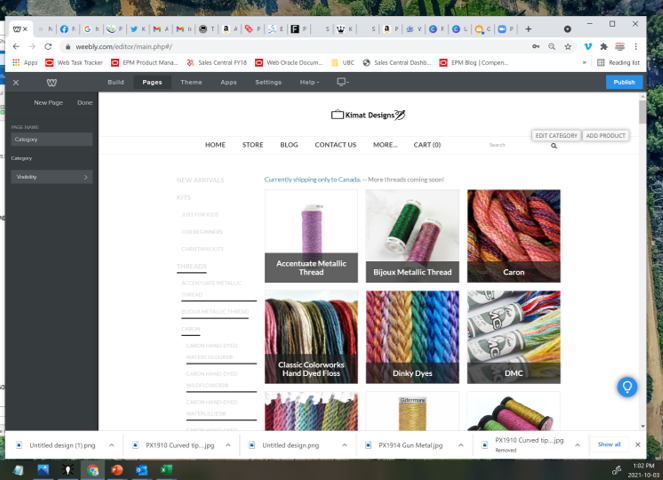Image resolution: width=663 pixels, height=480 pixels.
Task: Click the Add Product button
Action: pos(606,135)
